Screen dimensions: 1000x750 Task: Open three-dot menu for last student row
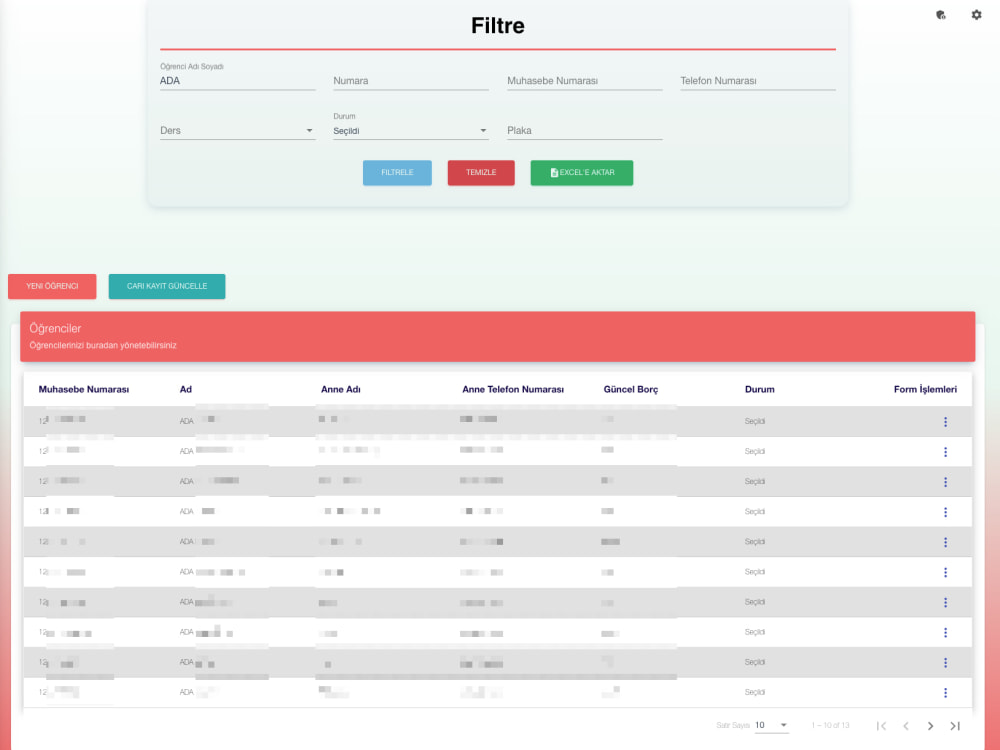point(945,693)
